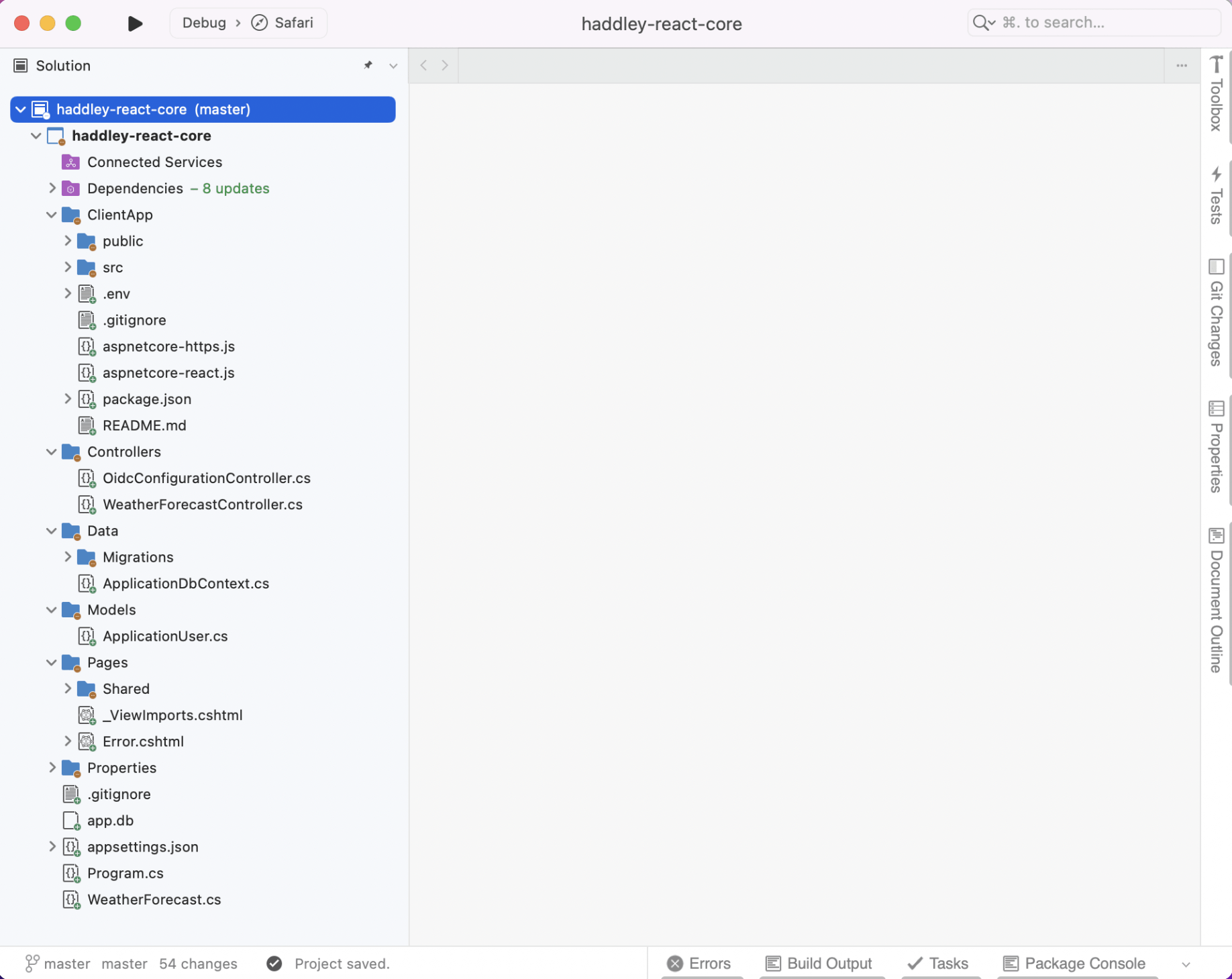The width and height of the screenshot is (1232, 979).
Task: Open the Git Changes side panel
Action: pyautogui.click(x=1216, y=312)
